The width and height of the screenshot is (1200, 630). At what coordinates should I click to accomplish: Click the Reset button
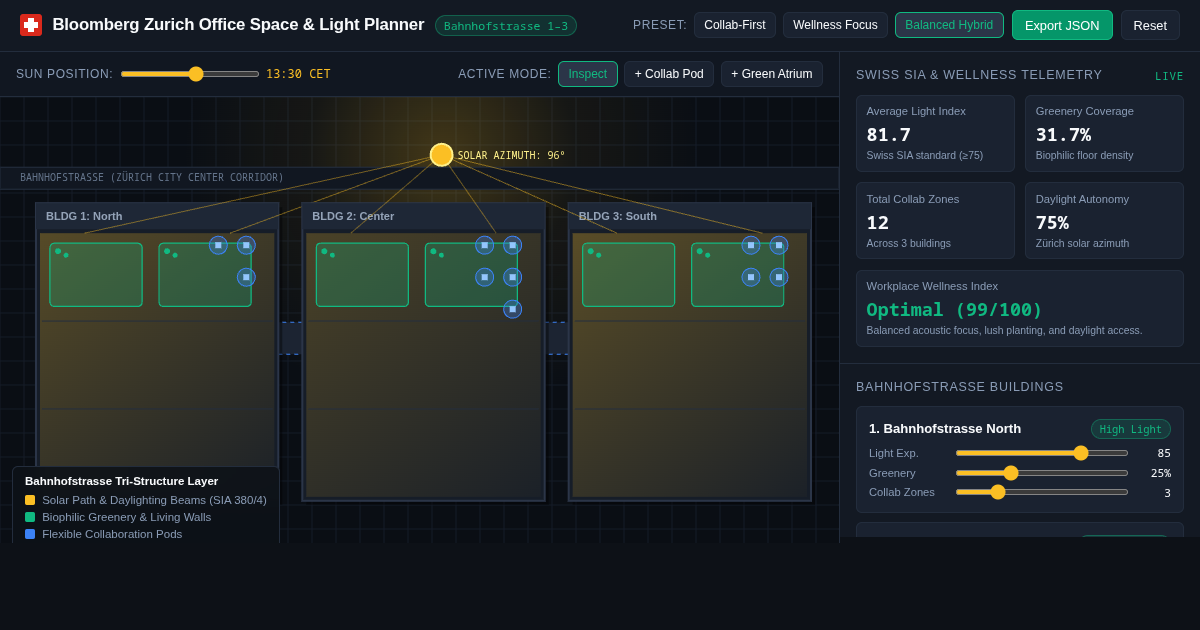(1150, 25)
